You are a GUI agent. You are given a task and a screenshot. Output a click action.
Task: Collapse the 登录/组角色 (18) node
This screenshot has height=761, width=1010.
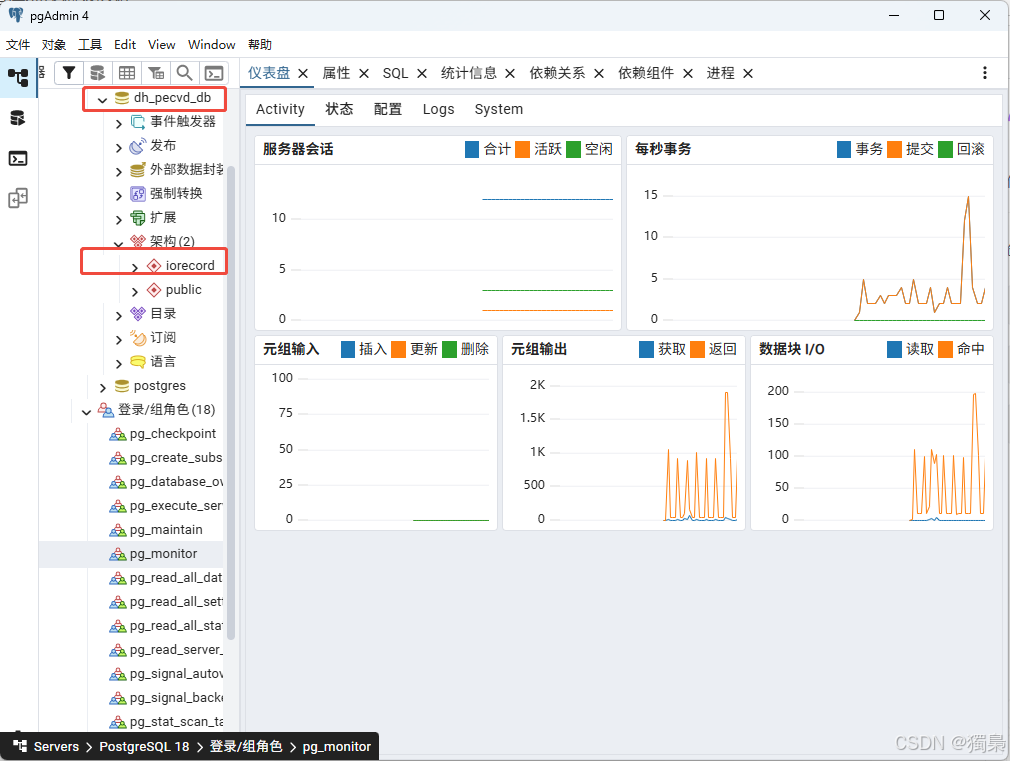[x=86, y=412]
